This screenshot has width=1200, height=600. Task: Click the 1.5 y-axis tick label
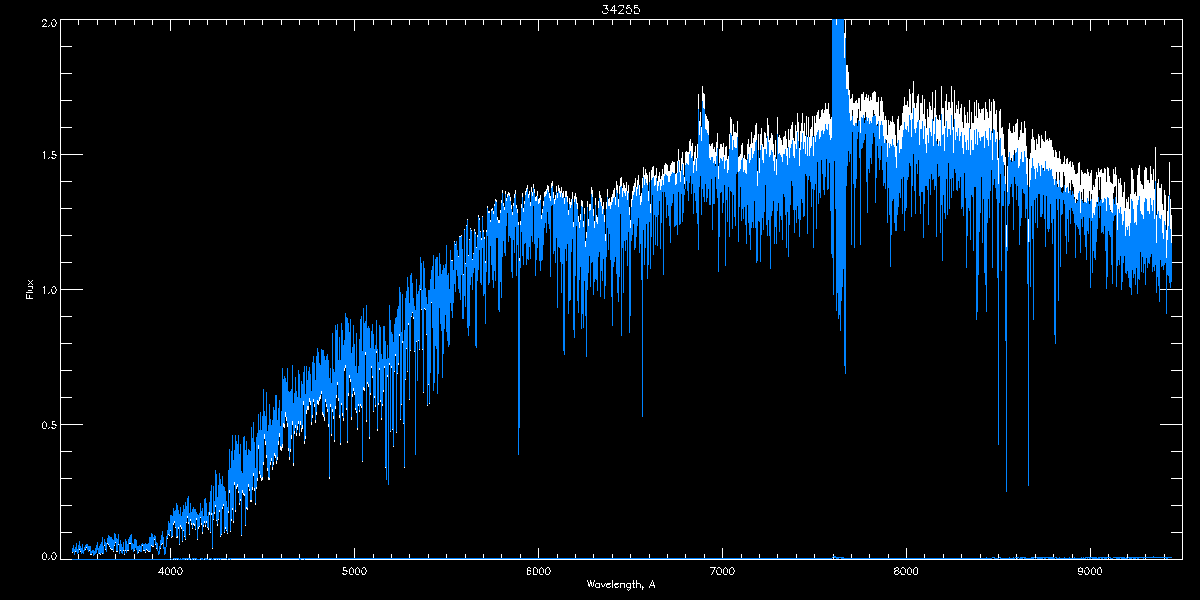pos(48,155)
